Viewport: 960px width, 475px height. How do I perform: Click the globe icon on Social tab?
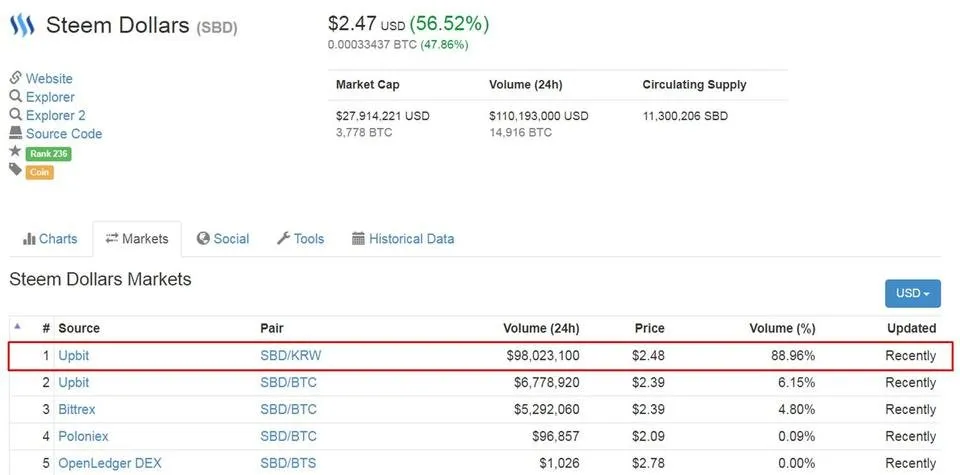pos(203,239)
